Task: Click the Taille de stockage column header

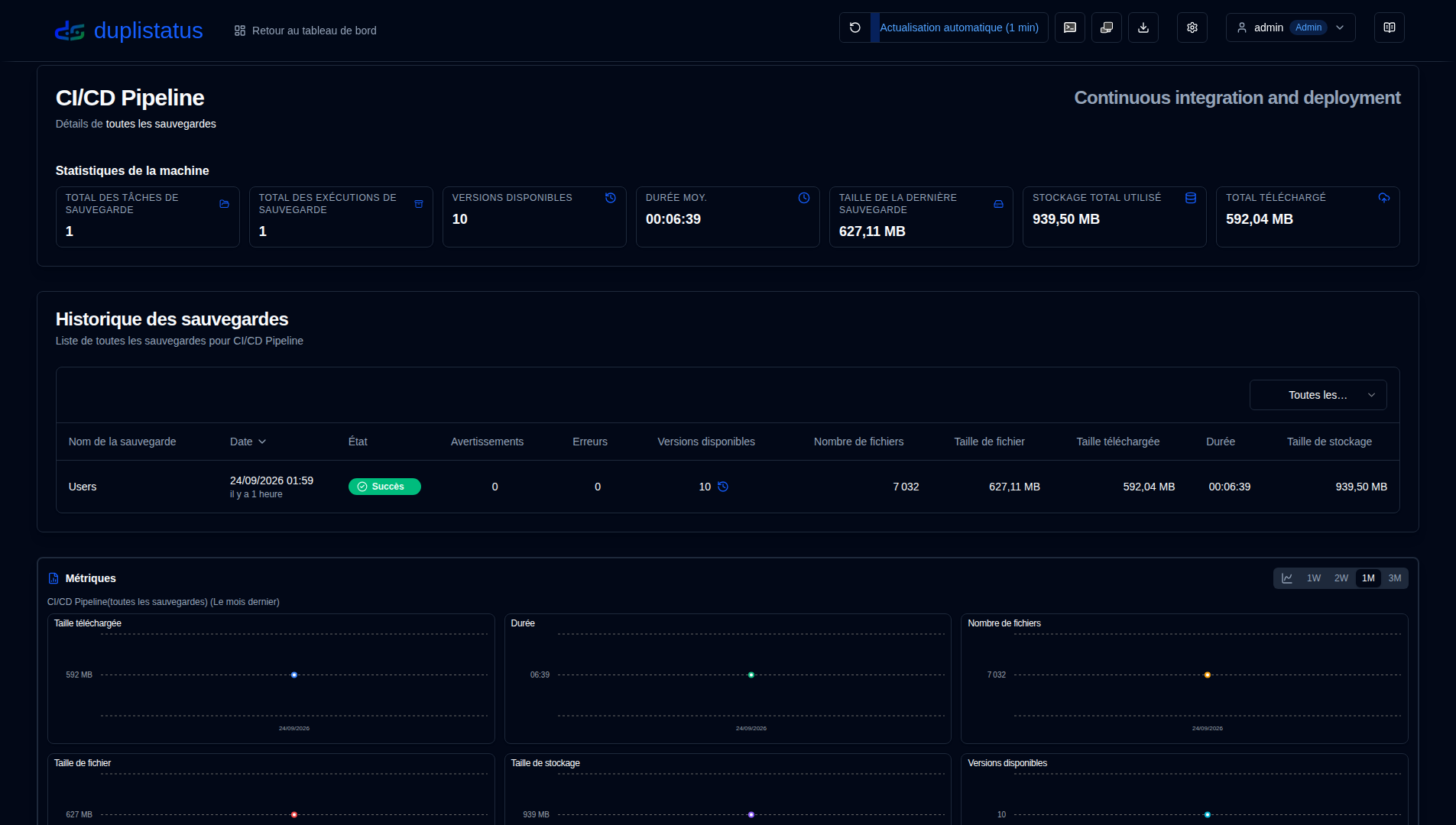Action: 1329,442
